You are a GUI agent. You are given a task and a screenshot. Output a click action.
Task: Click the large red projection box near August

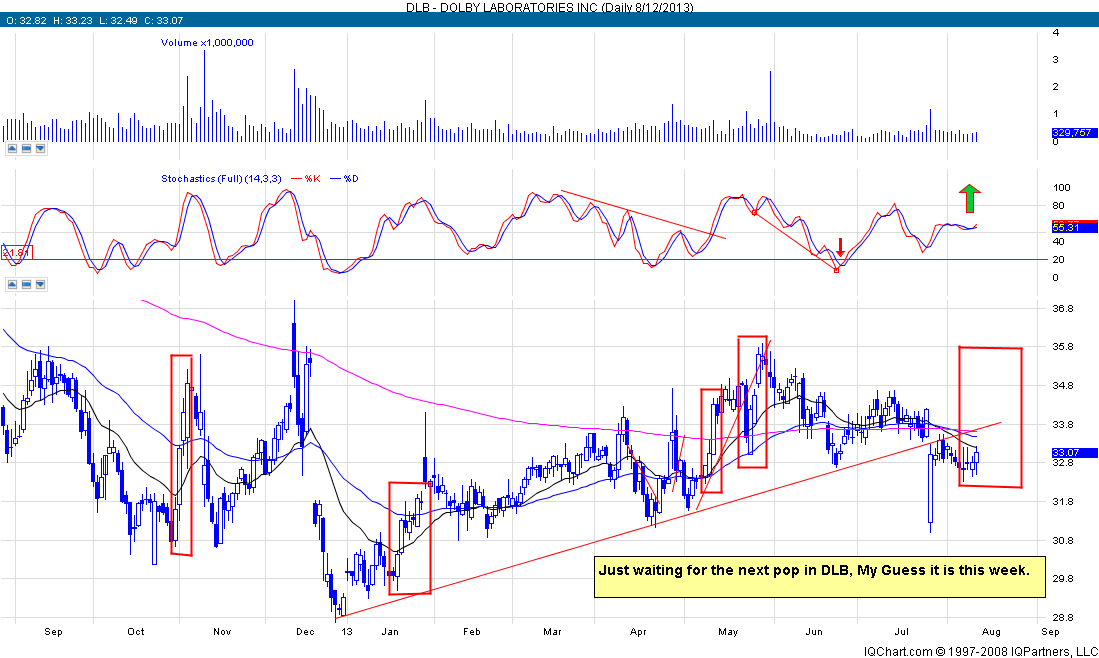pos(990,417)
